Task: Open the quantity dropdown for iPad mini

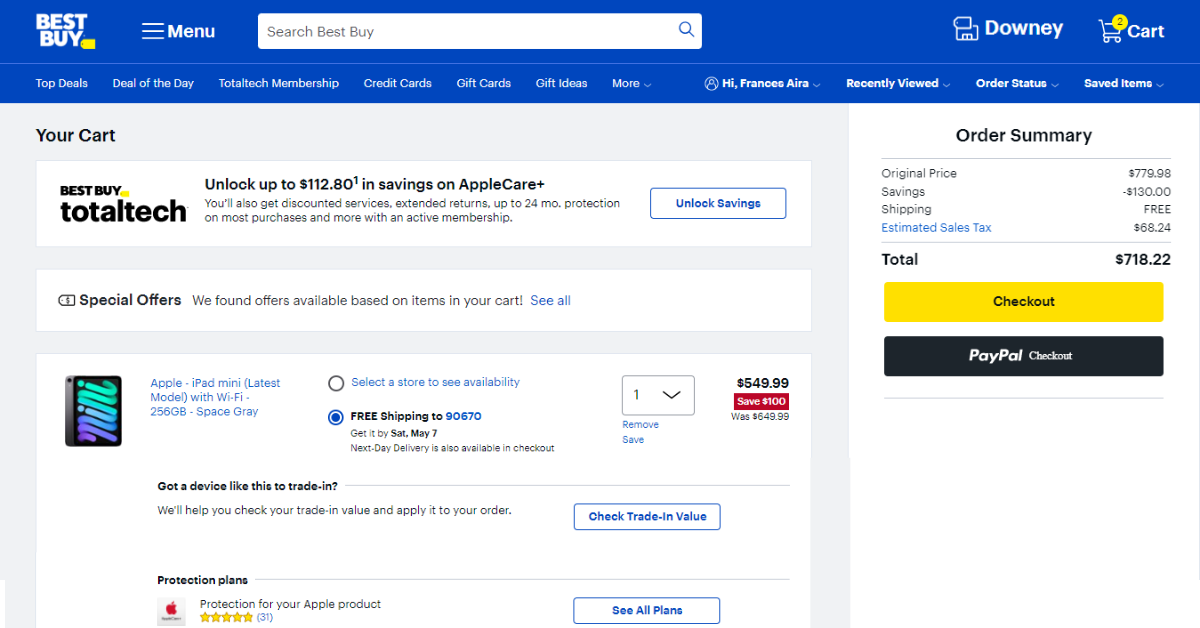Action: pyautogui.click(x=657, y=395)
